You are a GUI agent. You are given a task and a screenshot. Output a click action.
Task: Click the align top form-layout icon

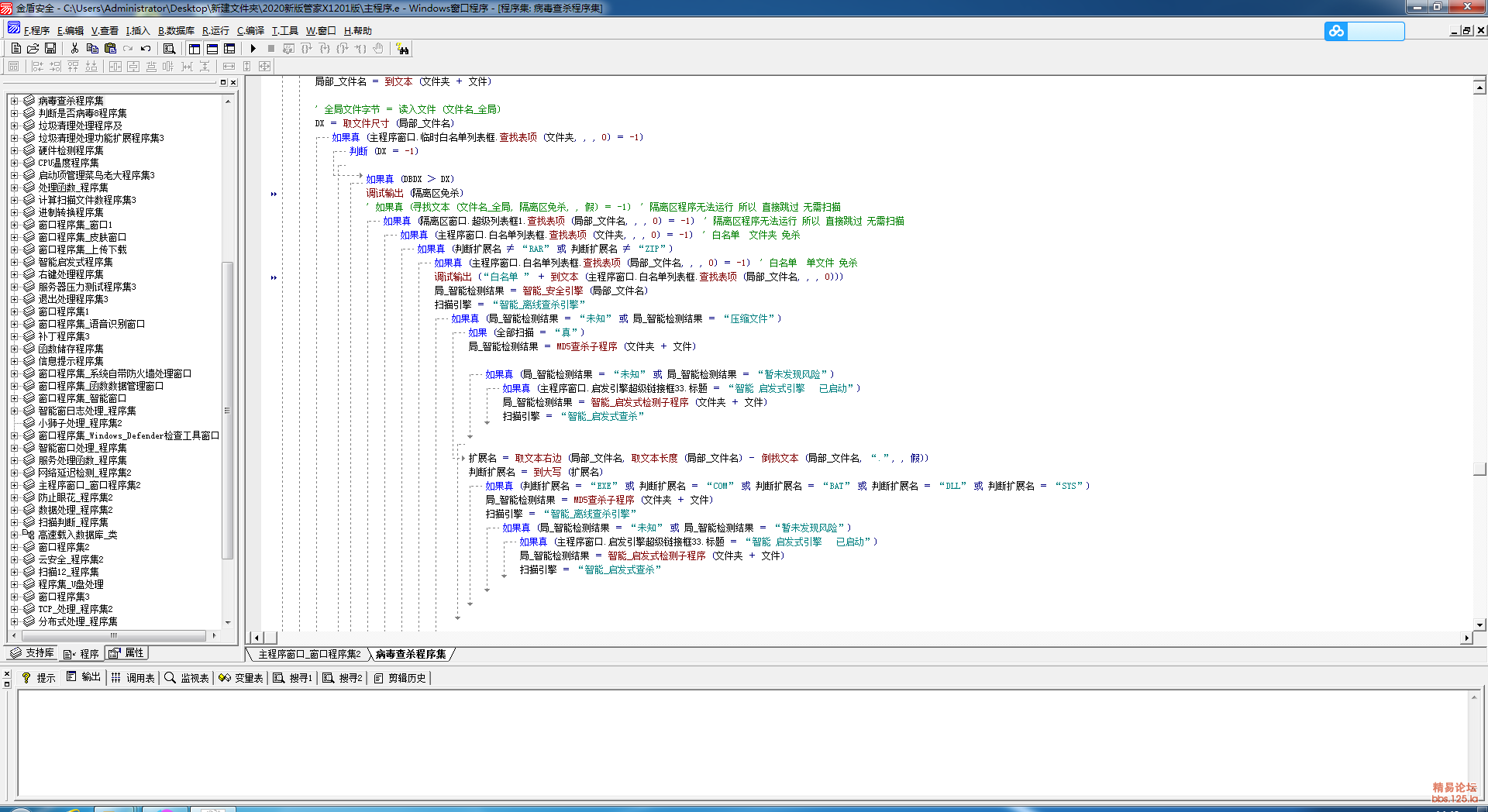(73, 67)
